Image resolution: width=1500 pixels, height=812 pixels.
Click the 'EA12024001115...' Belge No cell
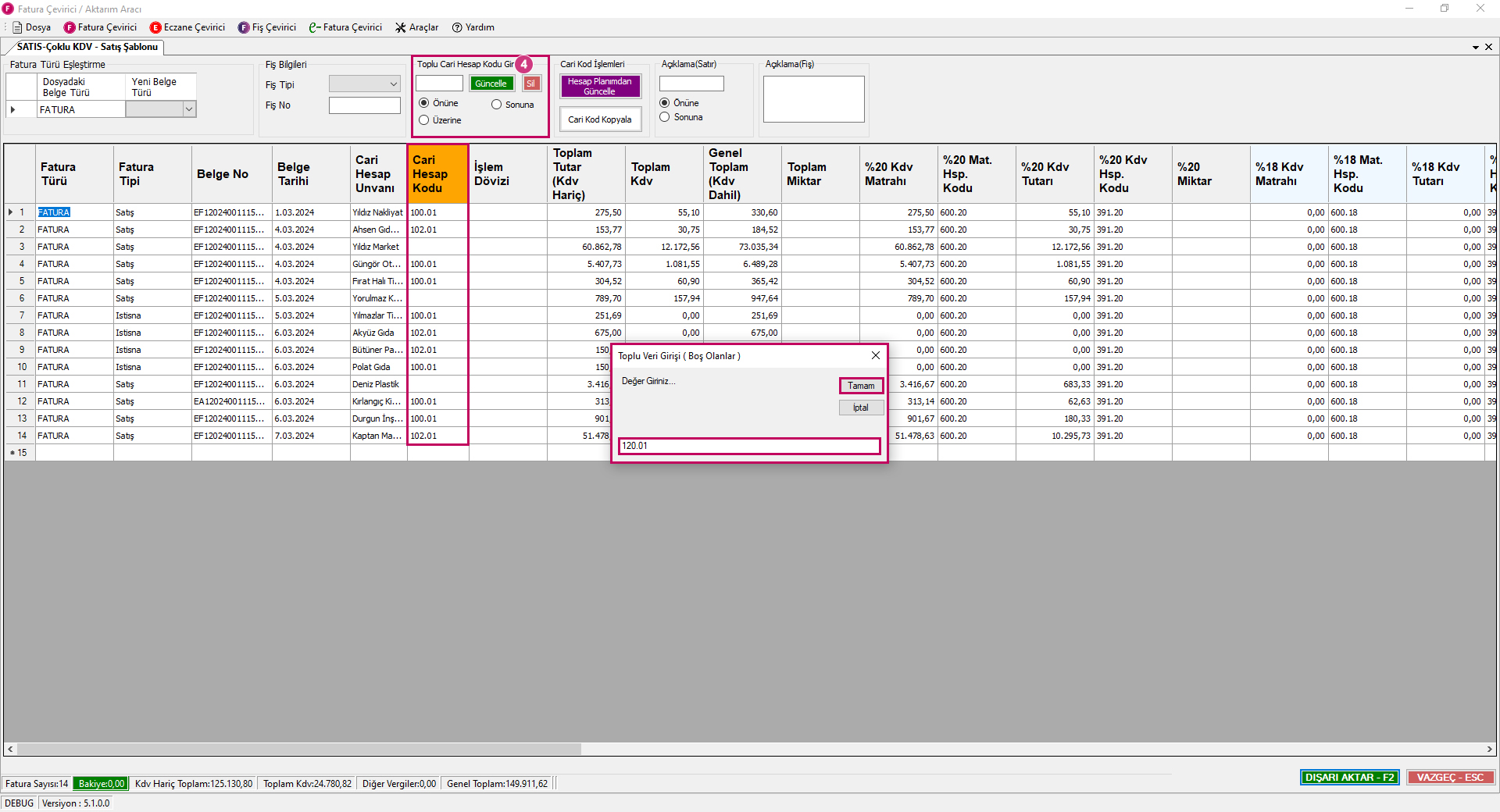click(231, 401)
